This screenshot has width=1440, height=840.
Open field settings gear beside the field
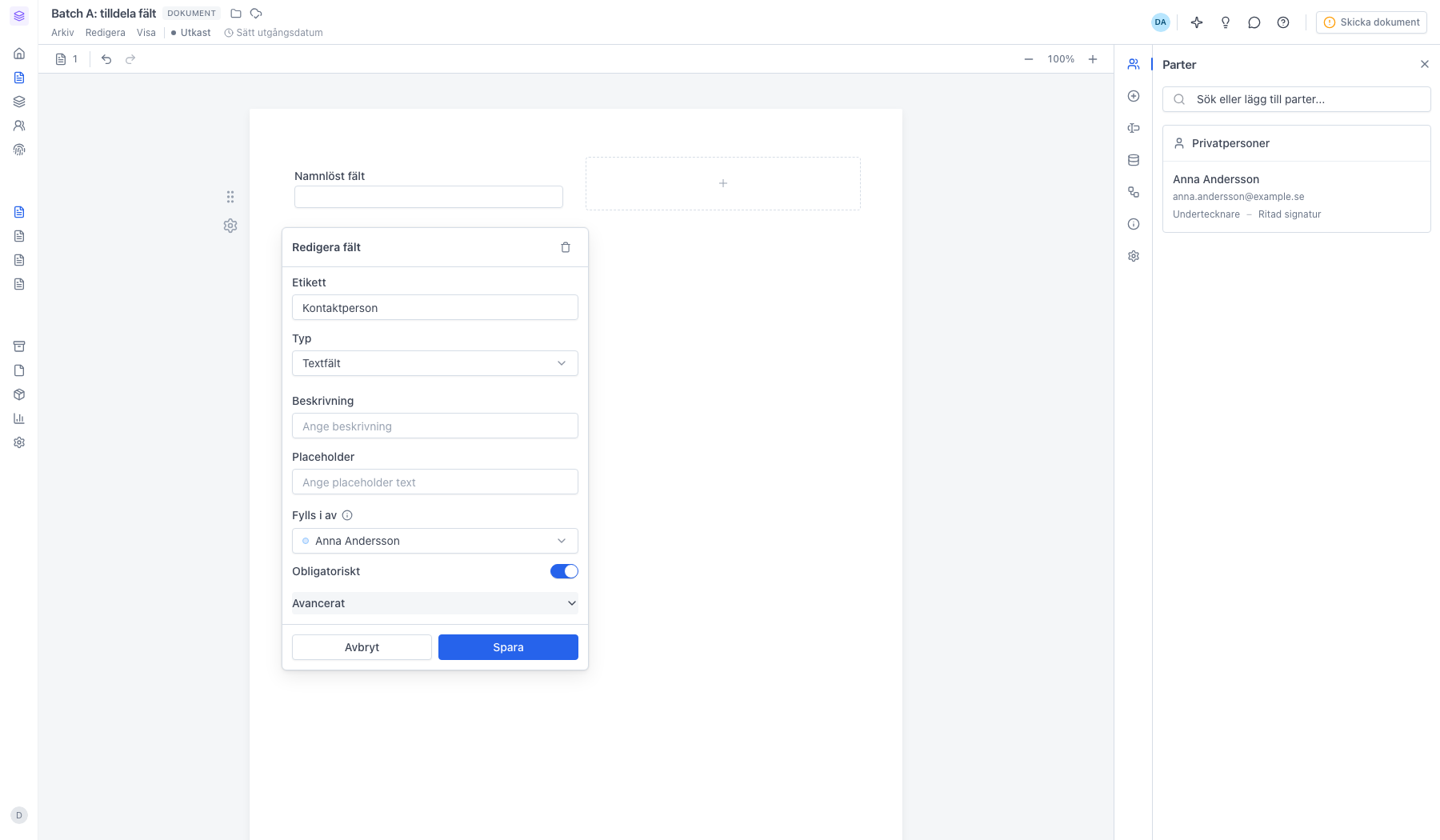tap(230, 226)
